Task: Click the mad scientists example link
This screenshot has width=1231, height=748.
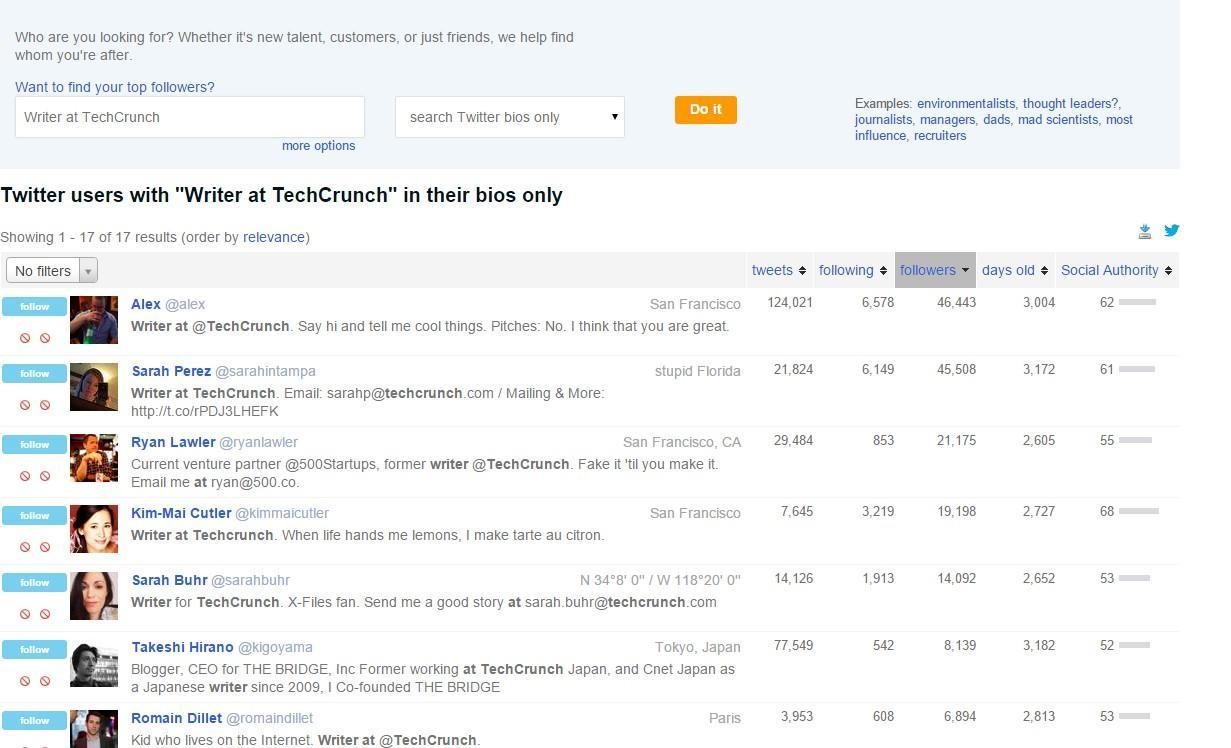Action: [1058, 120]
